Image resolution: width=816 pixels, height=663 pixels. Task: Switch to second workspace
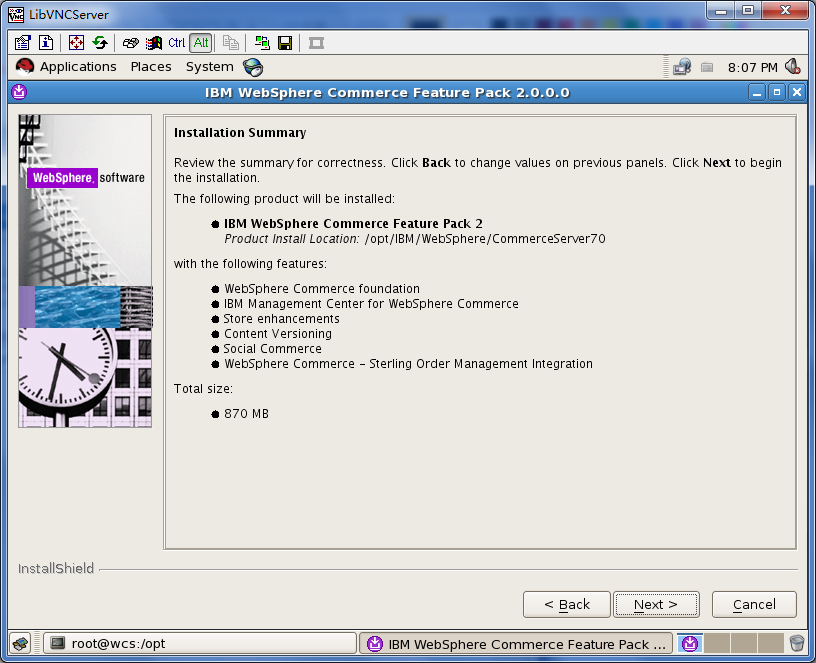coord(717,644)
